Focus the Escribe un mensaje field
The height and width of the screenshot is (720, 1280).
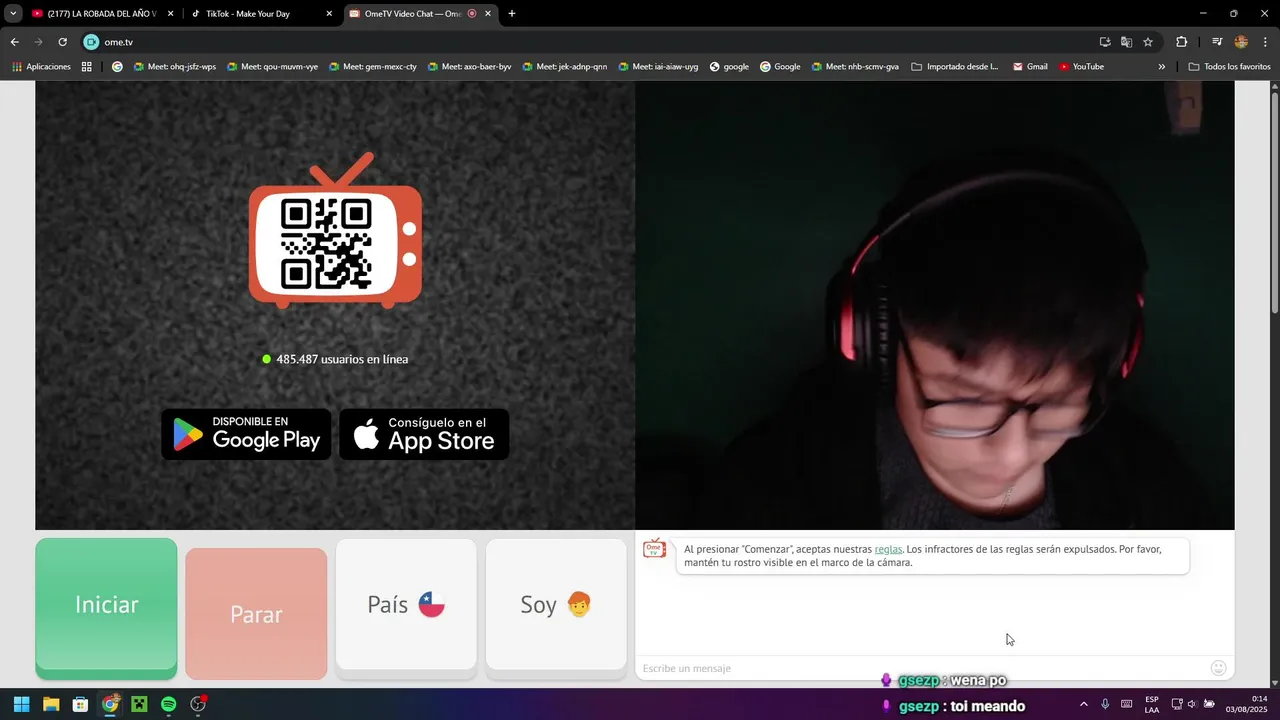click(x=920, y=668)
